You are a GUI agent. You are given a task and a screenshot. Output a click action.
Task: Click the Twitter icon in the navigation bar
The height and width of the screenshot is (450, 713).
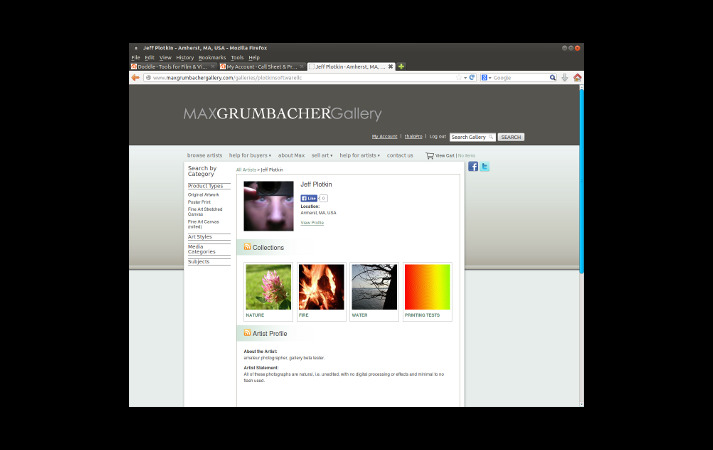485,166
